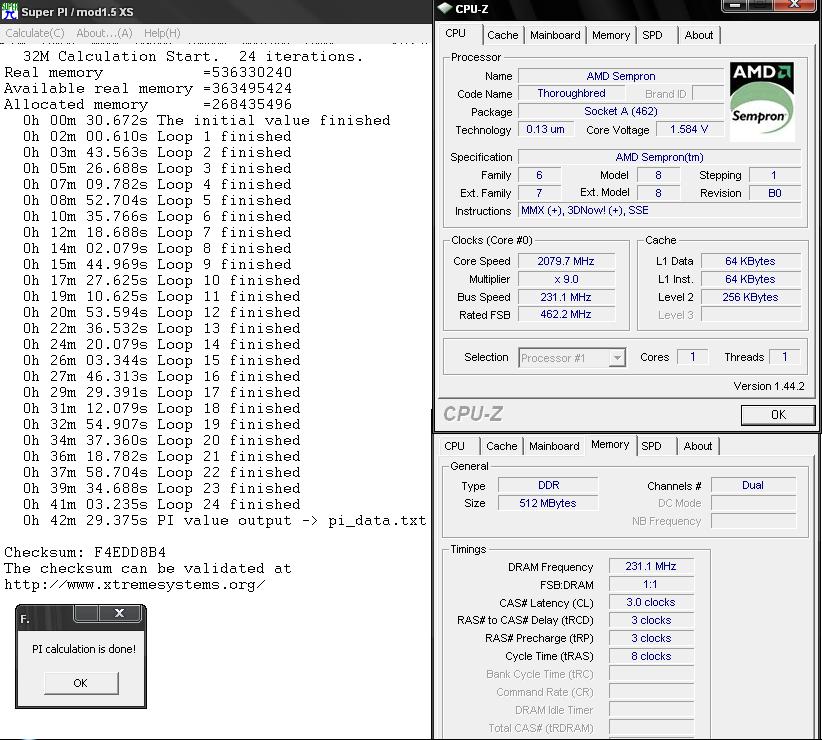
Task: Click OK button in CPU-Z window
Action: [778, 415]
